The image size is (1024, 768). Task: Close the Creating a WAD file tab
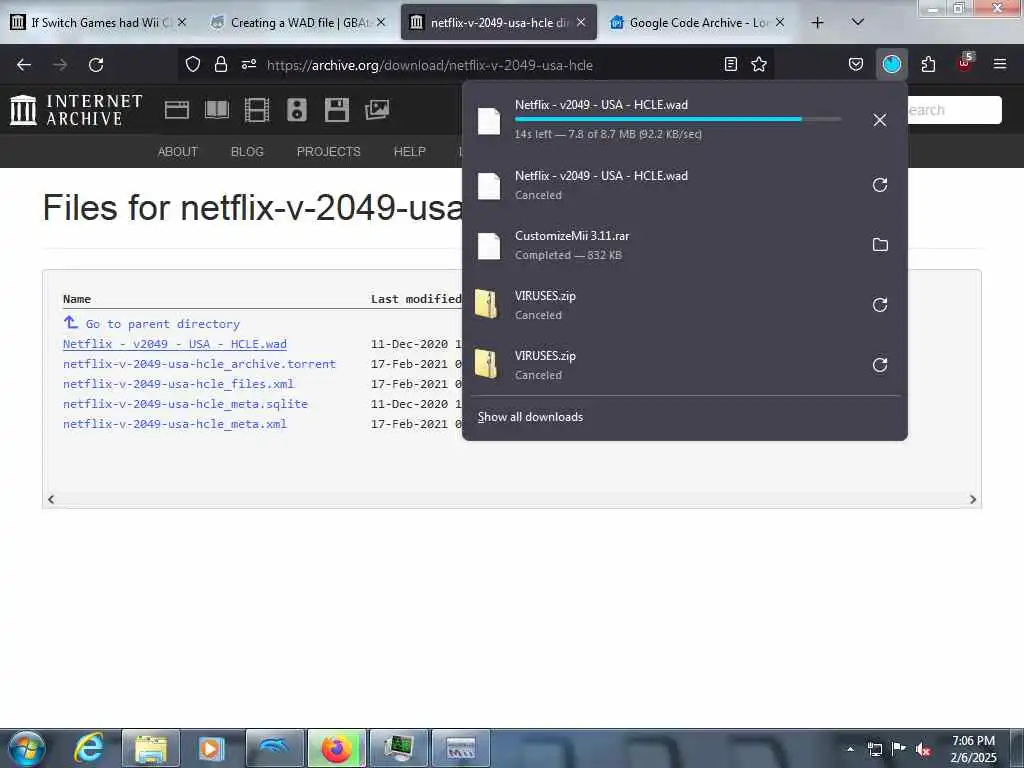coord(381,22)
